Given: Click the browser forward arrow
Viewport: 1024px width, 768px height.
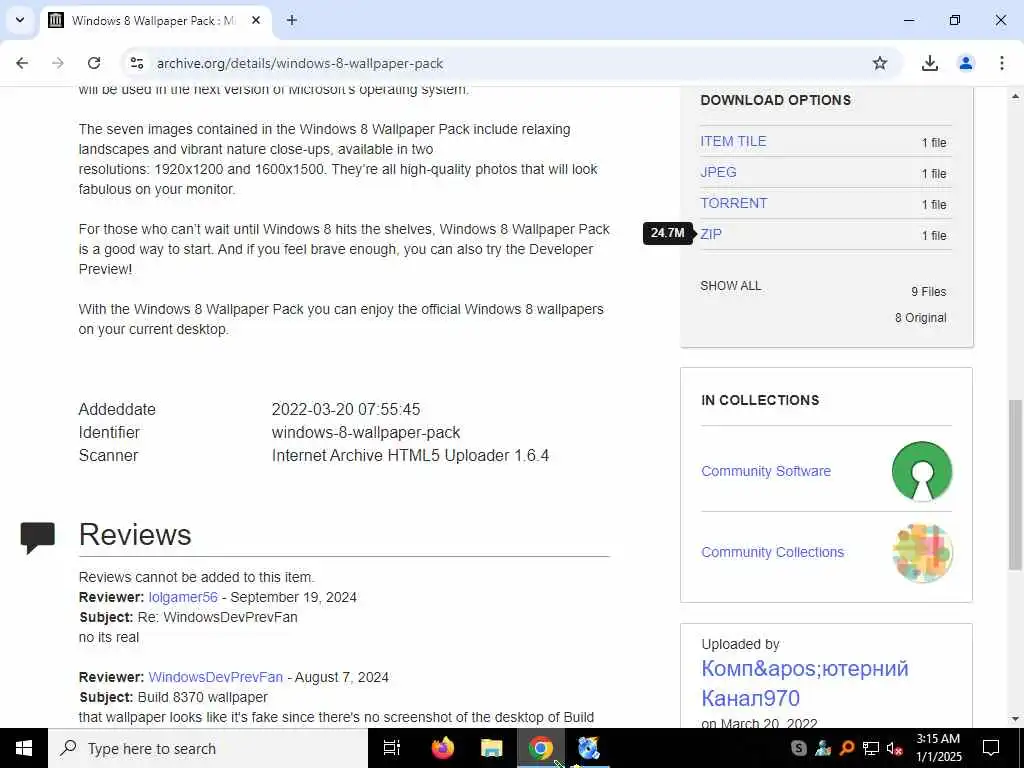Looking at the screenshot, I should 58,63.
